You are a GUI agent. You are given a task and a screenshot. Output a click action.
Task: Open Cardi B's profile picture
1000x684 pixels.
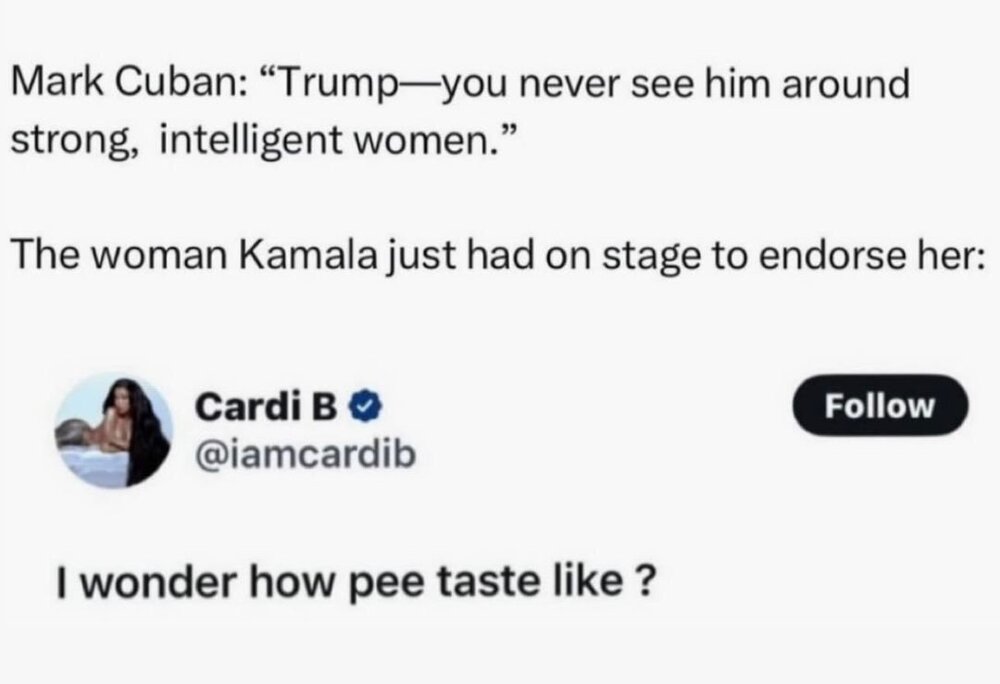coord(111,431)
